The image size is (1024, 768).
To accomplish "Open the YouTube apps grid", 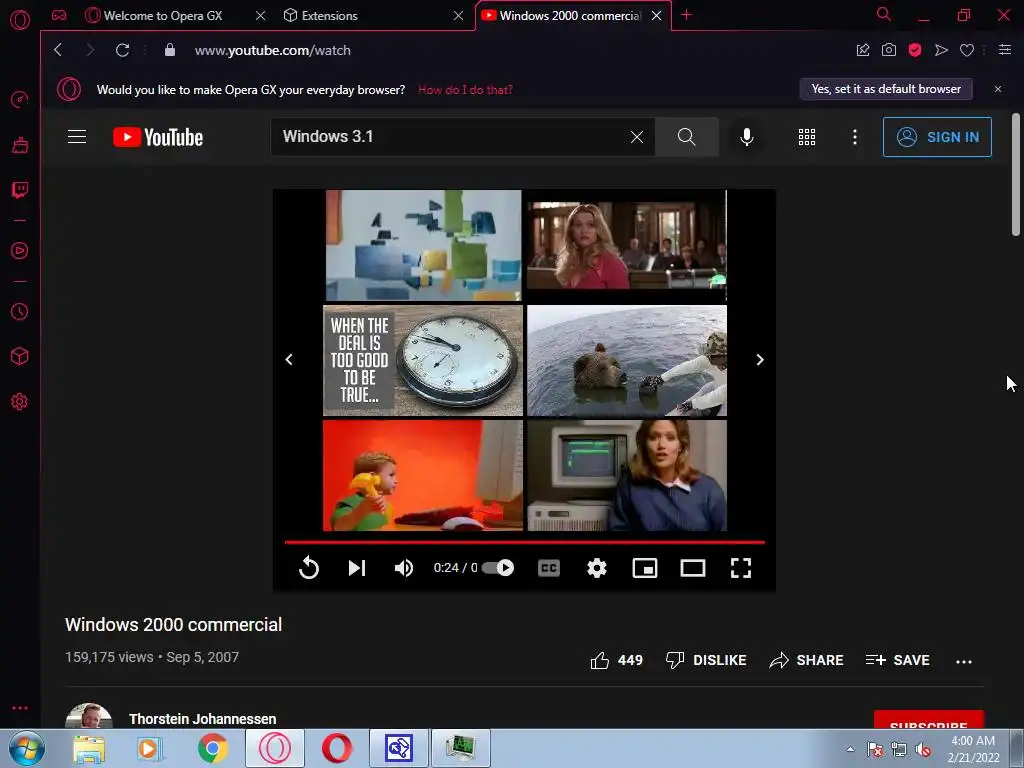I will [x=807, y=136].
